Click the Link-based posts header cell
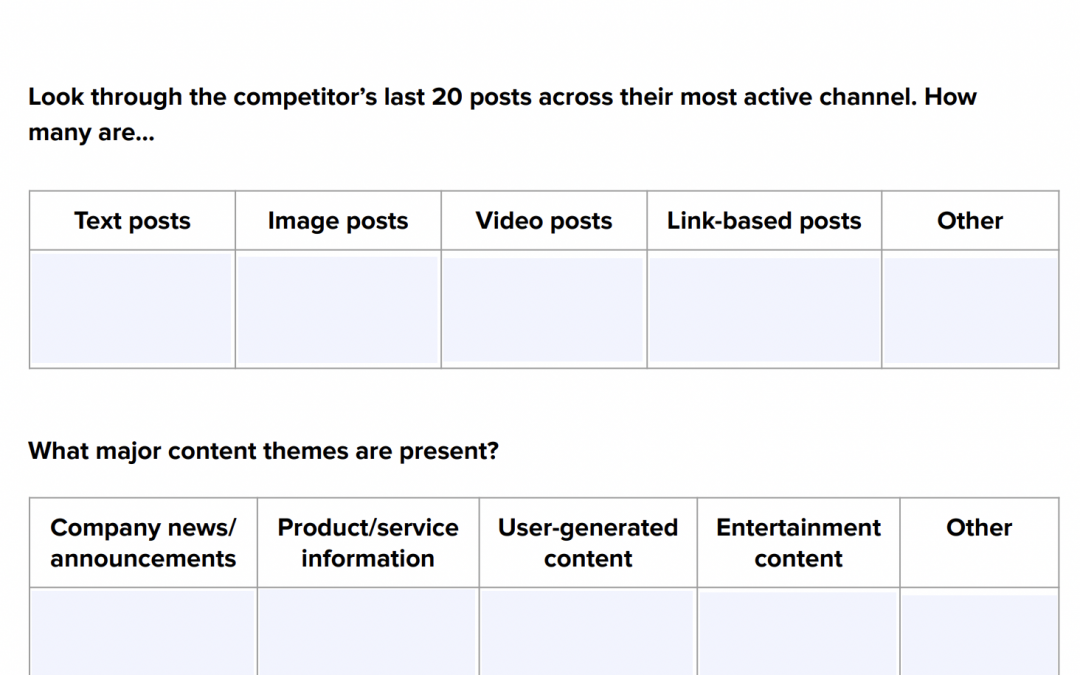1080x675 pixels. [x=764, y=221]
